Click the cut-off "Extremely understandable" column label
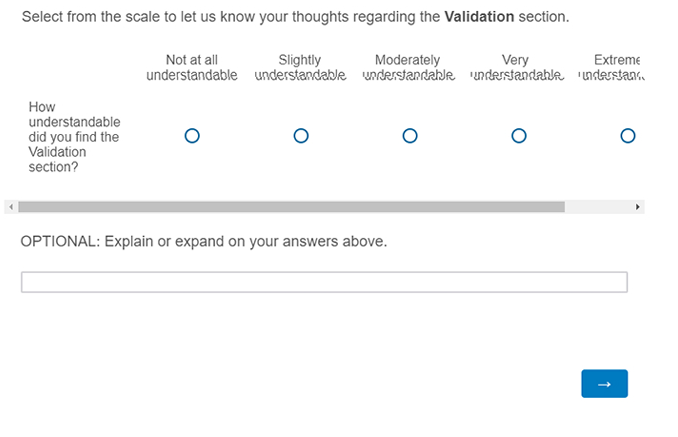 tap(612, 68)
